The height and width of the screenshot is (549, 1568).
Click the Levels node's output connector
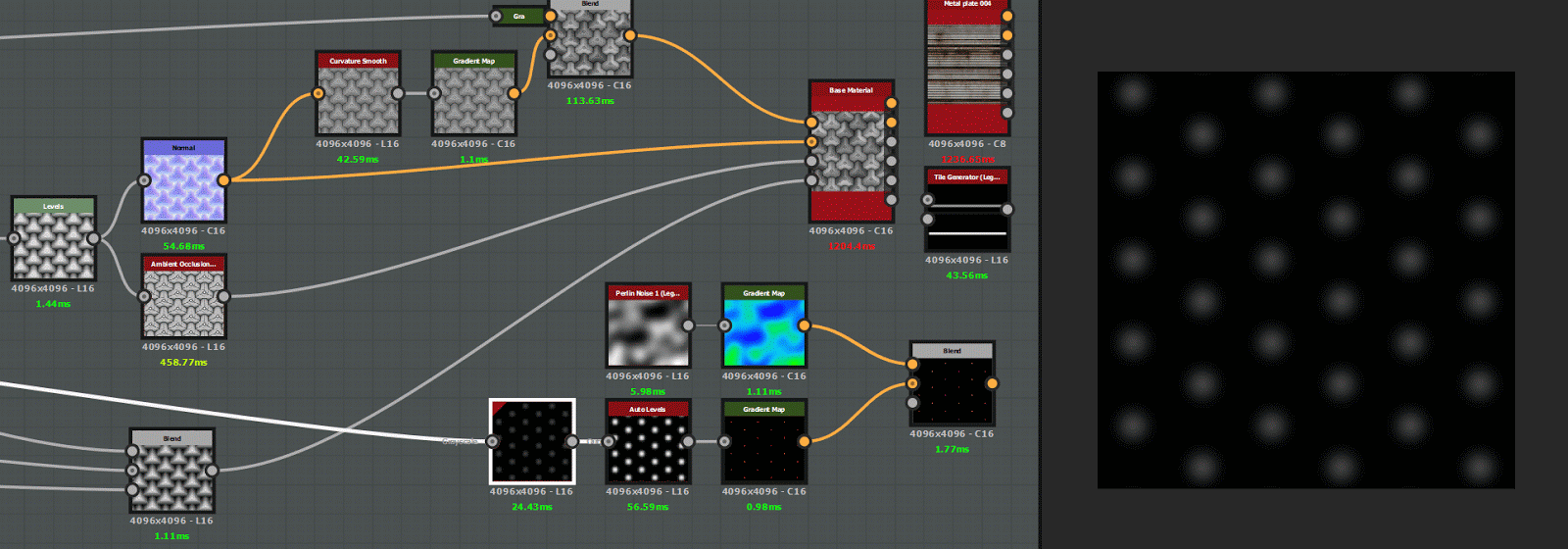coord(93,238)
